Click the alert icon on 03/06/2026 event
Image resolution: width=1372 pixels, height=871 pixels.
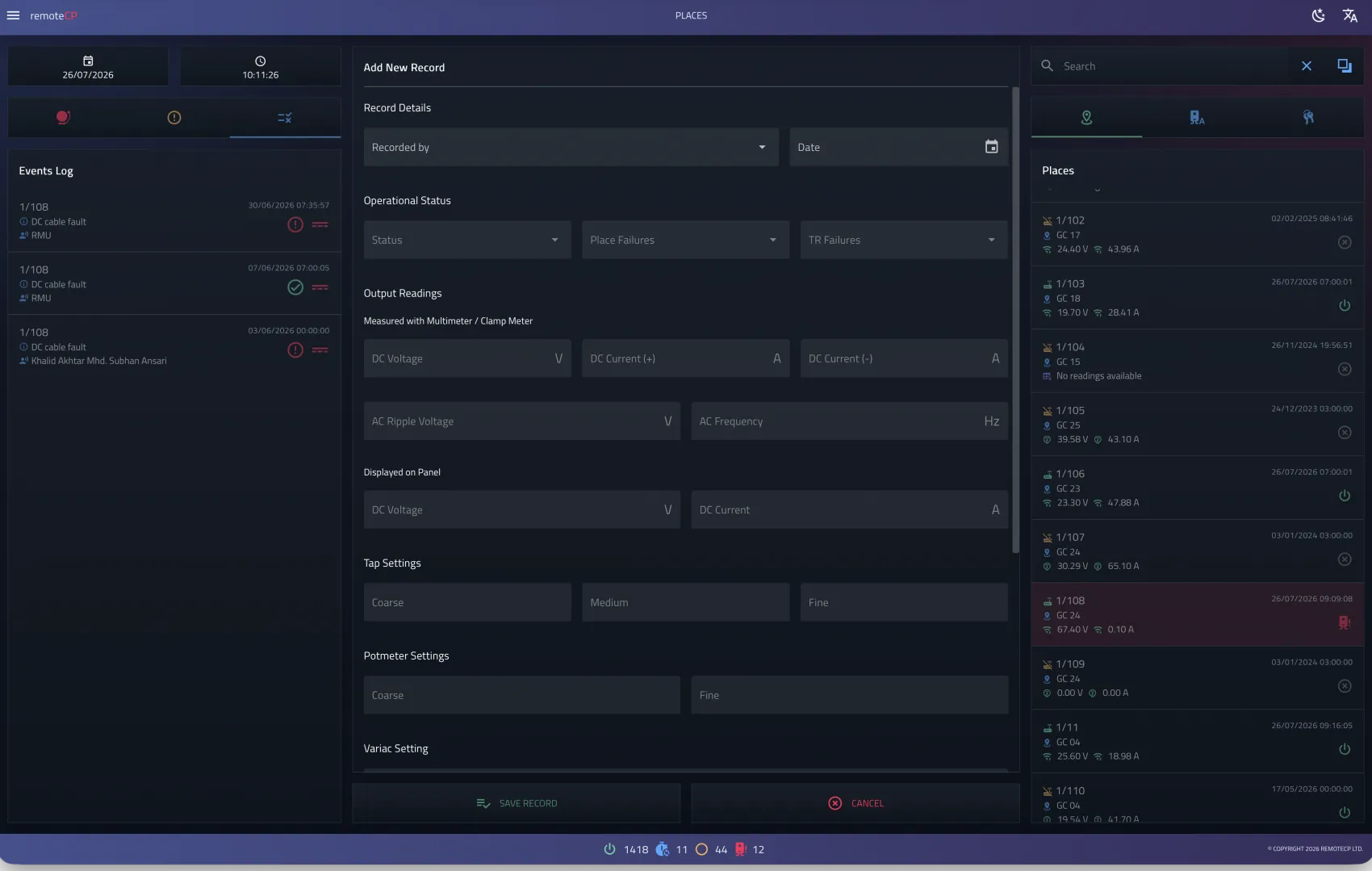[x=295, y=350]
